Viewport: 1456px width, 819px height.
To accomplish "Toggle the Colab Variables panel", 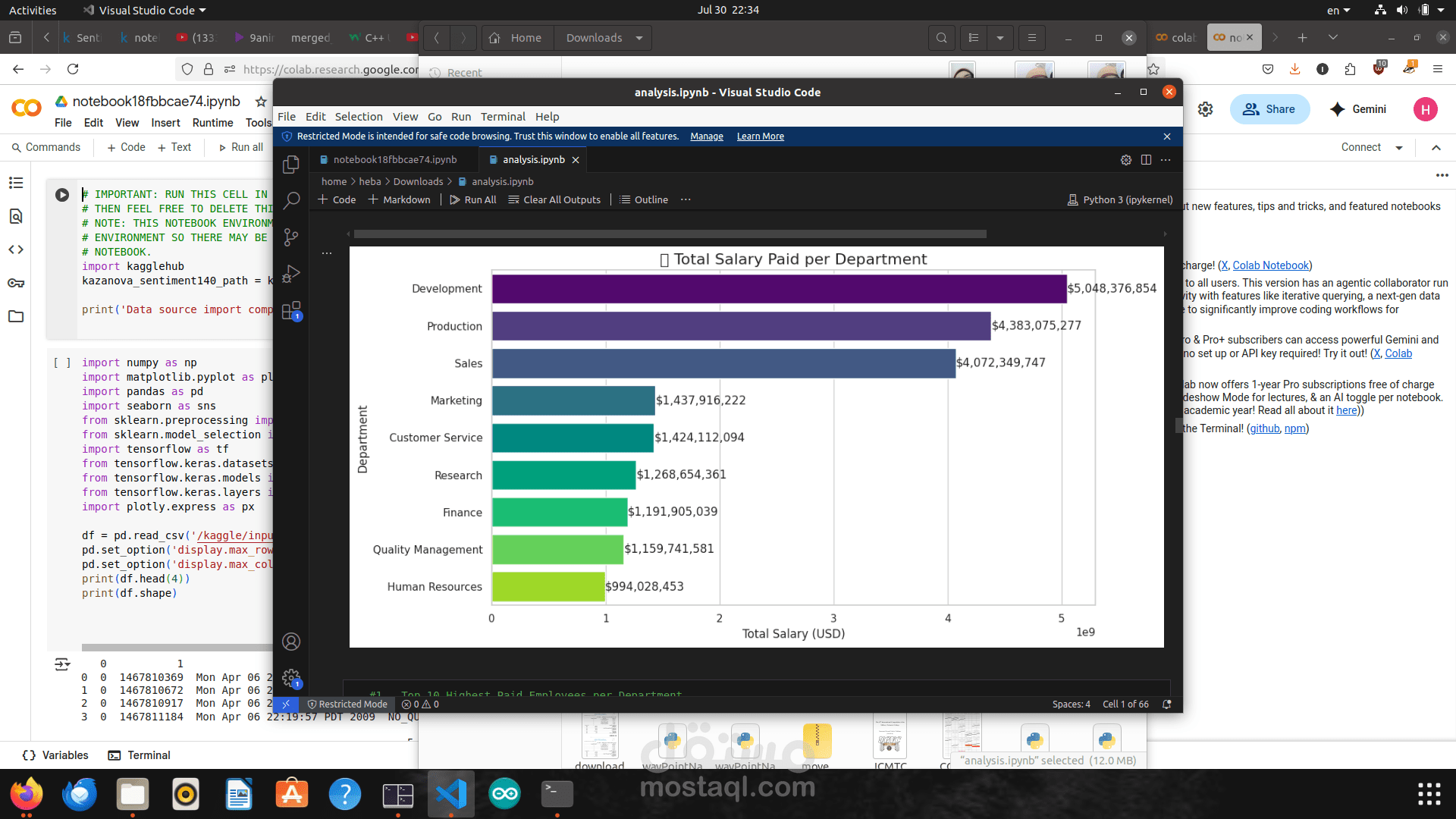I will point(55,755).
